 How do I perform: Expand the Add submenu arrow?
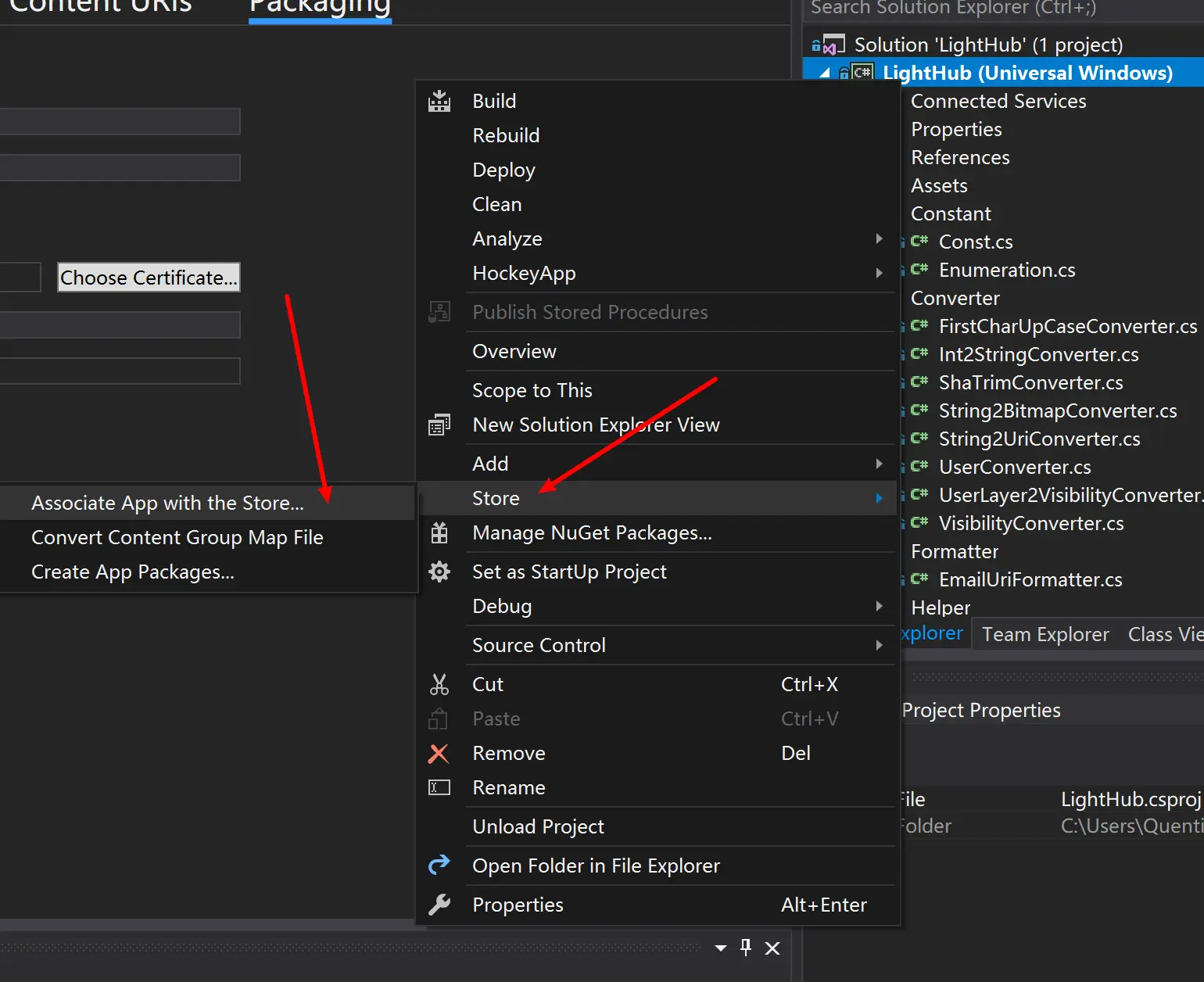(x=879, y=464)
